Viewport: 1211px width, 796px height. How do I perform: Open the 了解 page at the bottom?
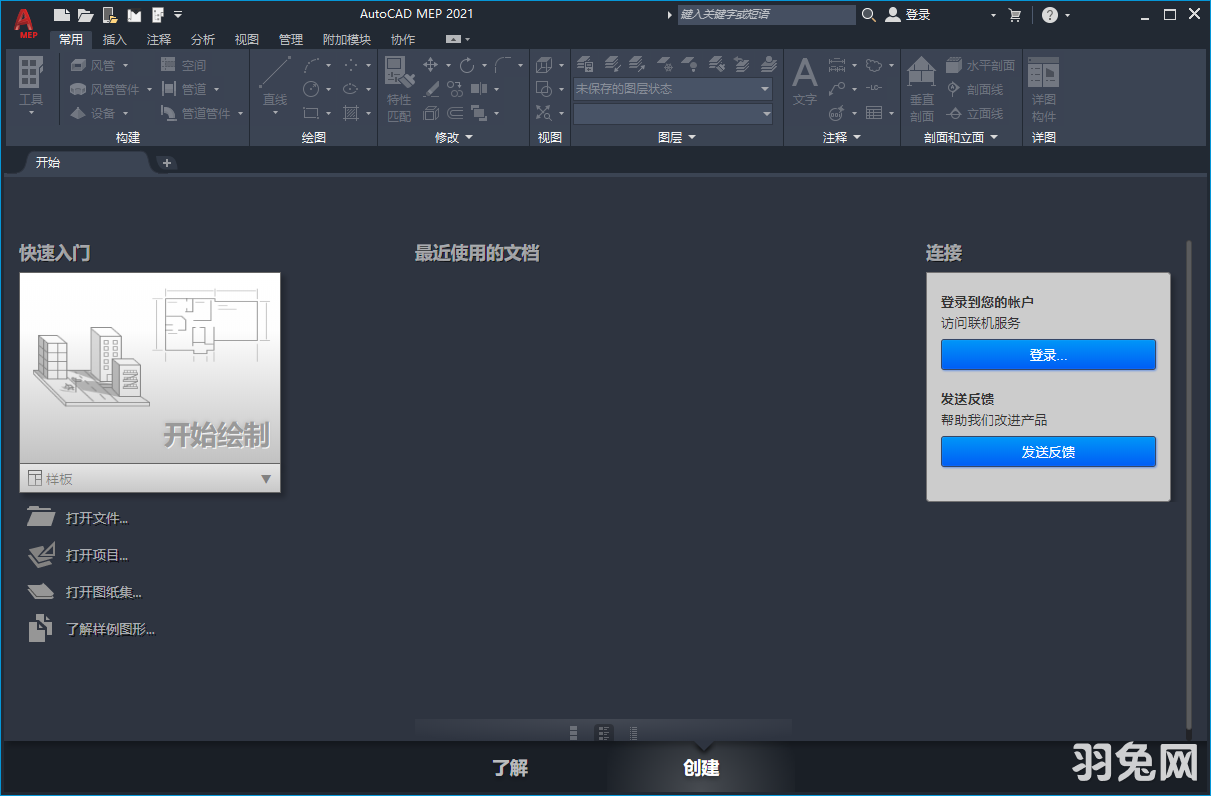pos(510,768)
